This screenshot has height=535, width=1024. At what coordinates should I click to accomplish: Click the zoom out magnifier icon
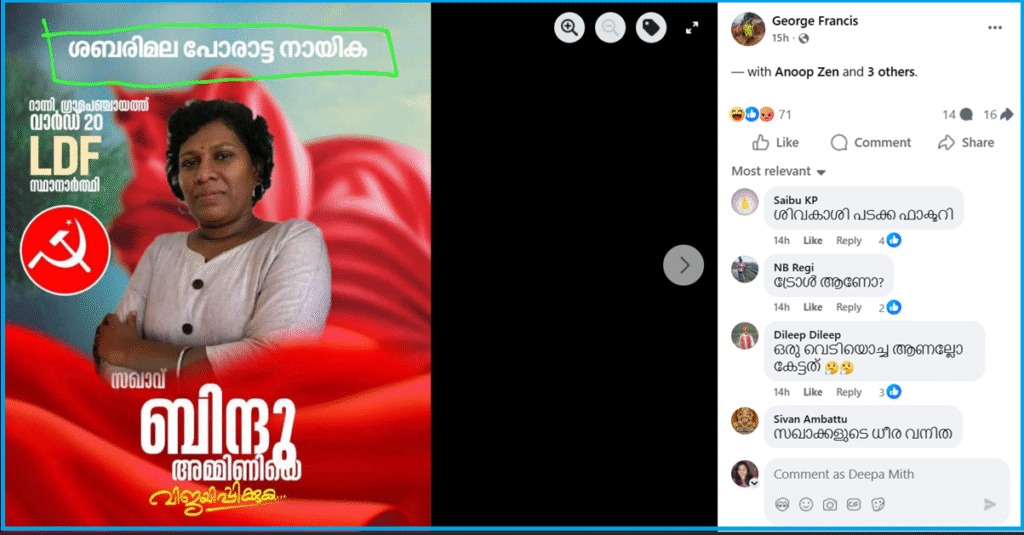click(610, 28)
